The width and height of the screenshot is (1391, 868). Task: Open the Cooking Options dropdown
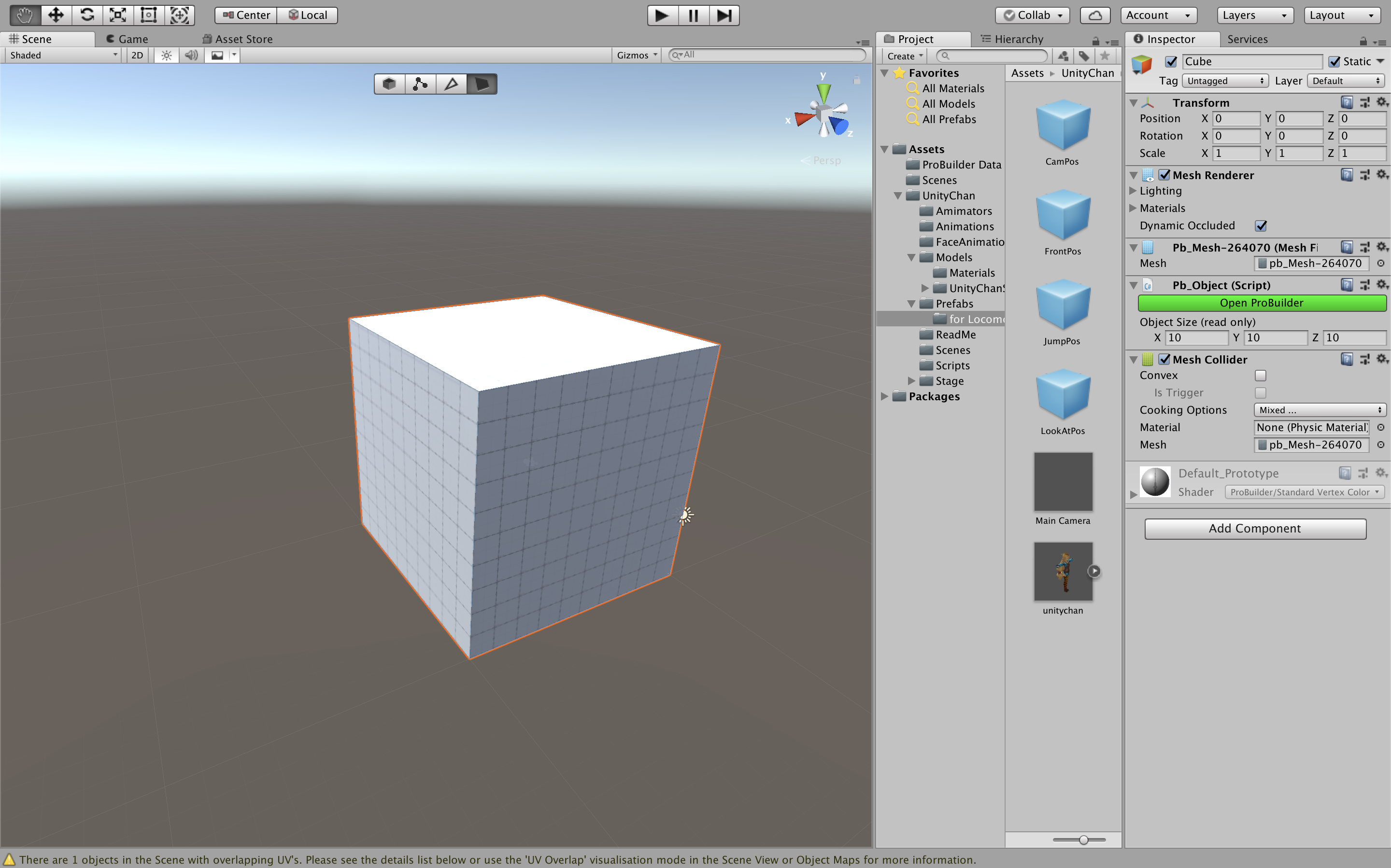(1319, 410)
